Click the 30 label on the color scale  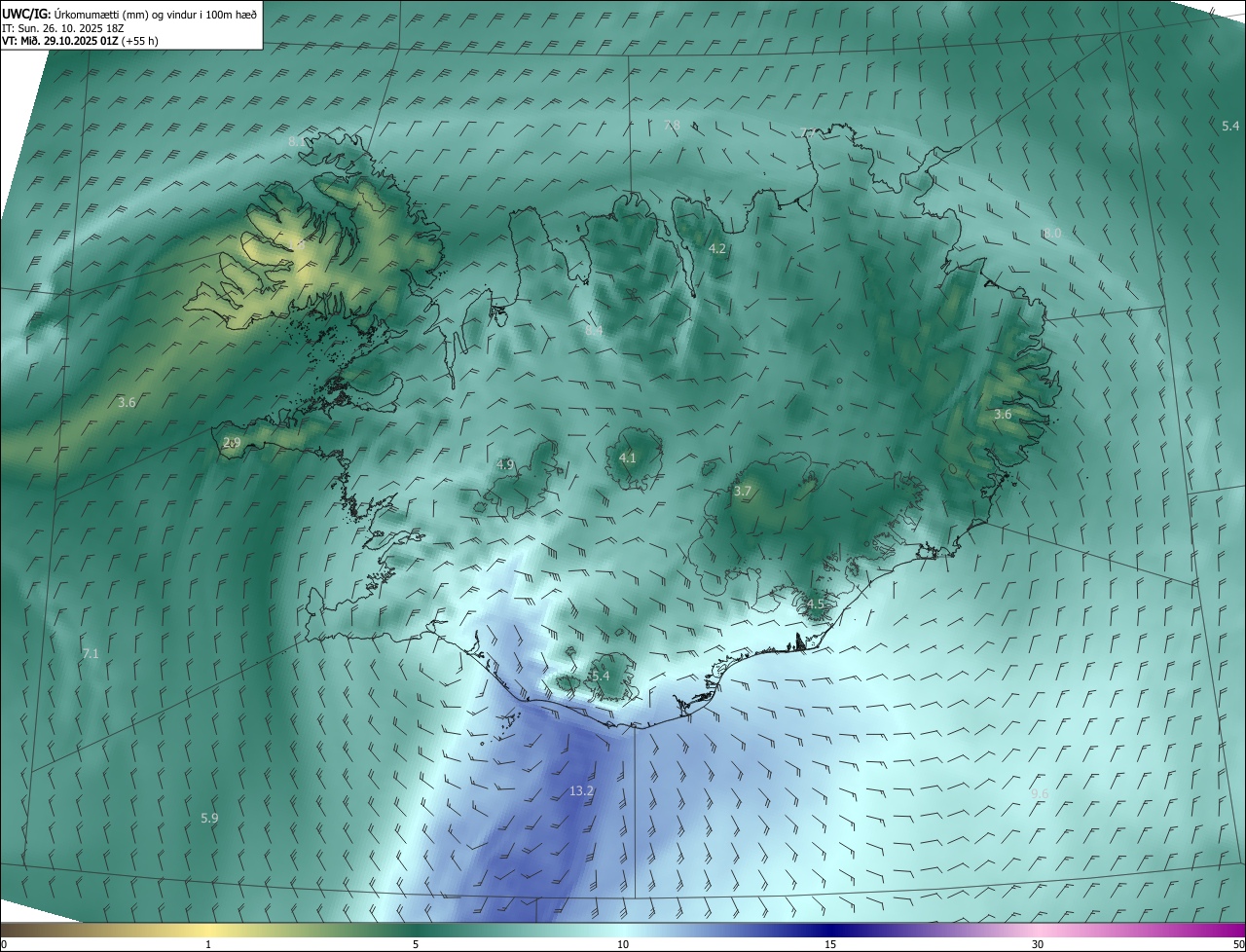(x=1038, y=945)
